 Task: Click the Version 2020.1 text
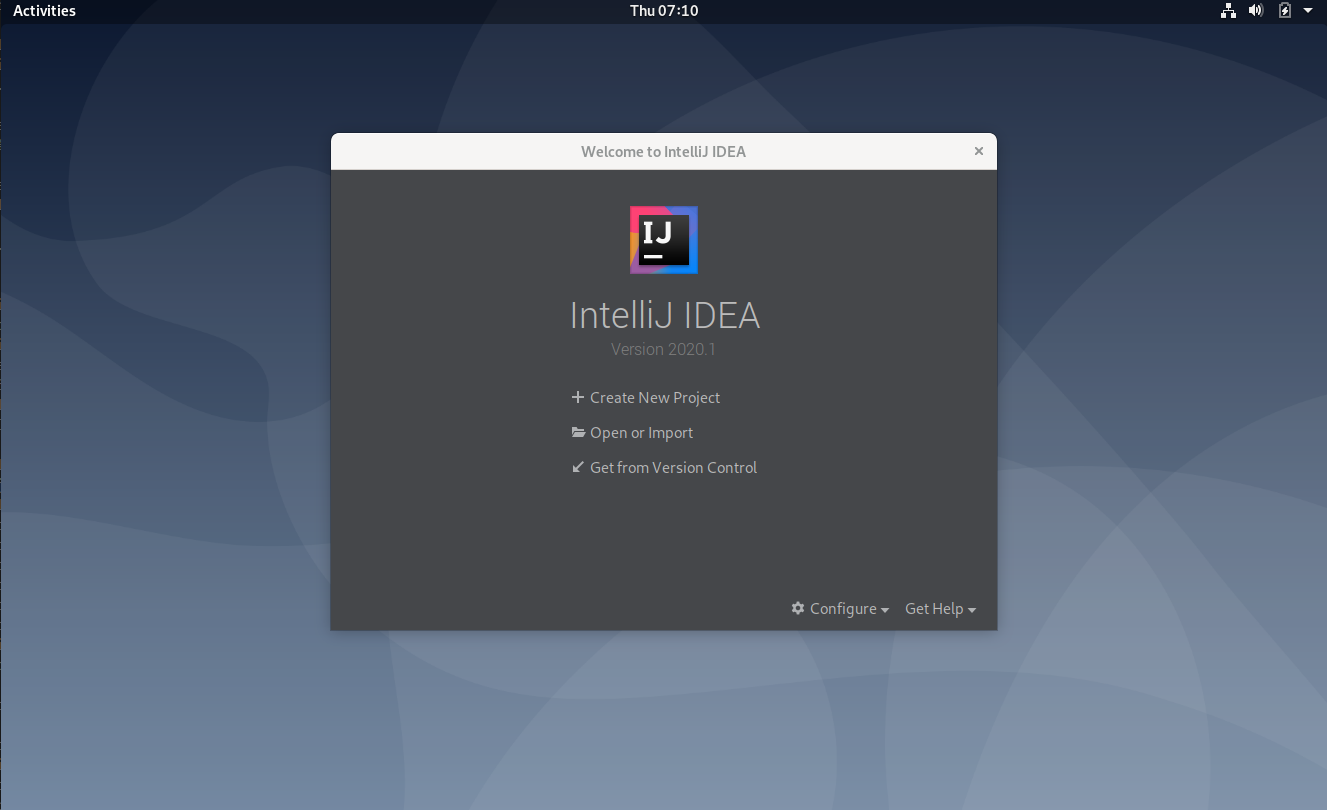pos(664,350)
